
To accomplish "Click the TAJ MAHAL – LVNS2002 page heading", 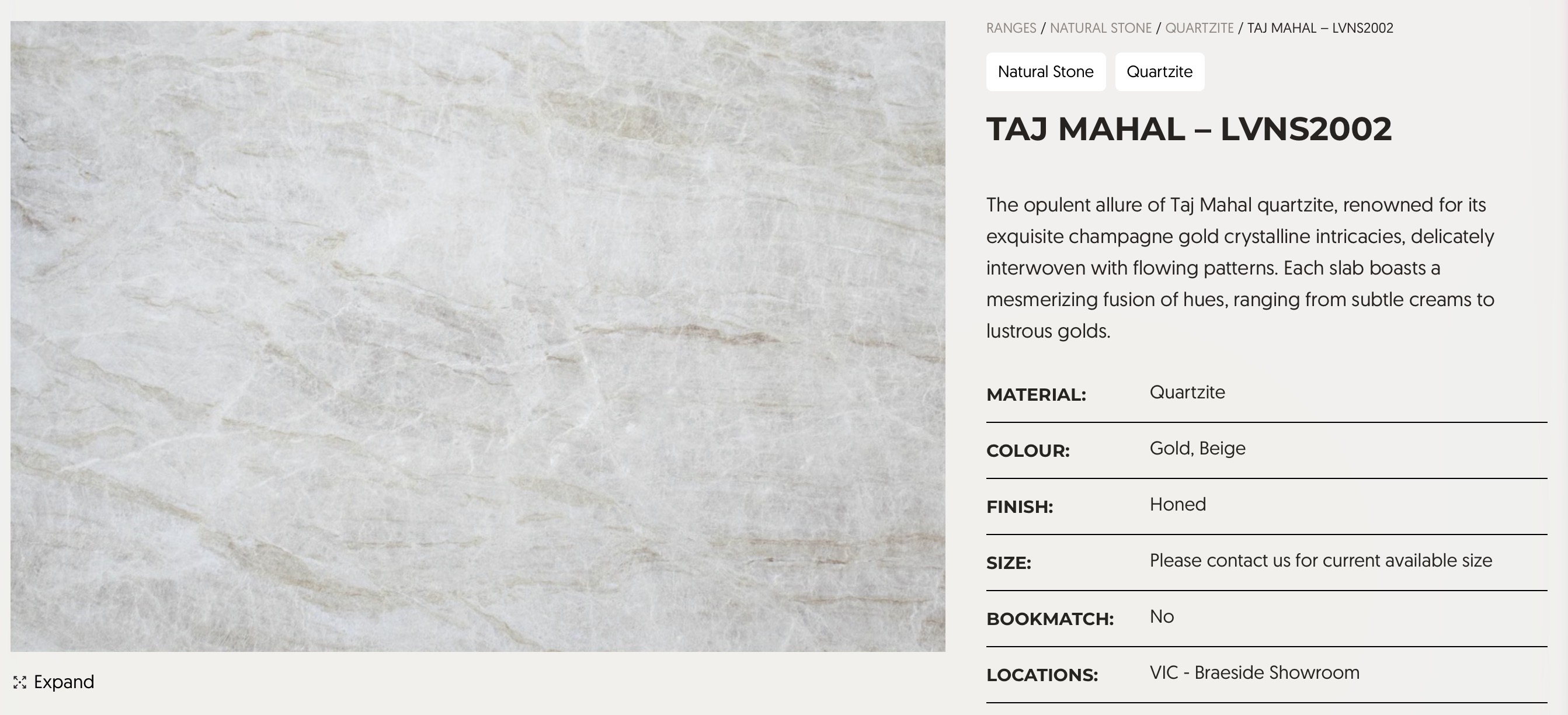I will click(1189, 129).
